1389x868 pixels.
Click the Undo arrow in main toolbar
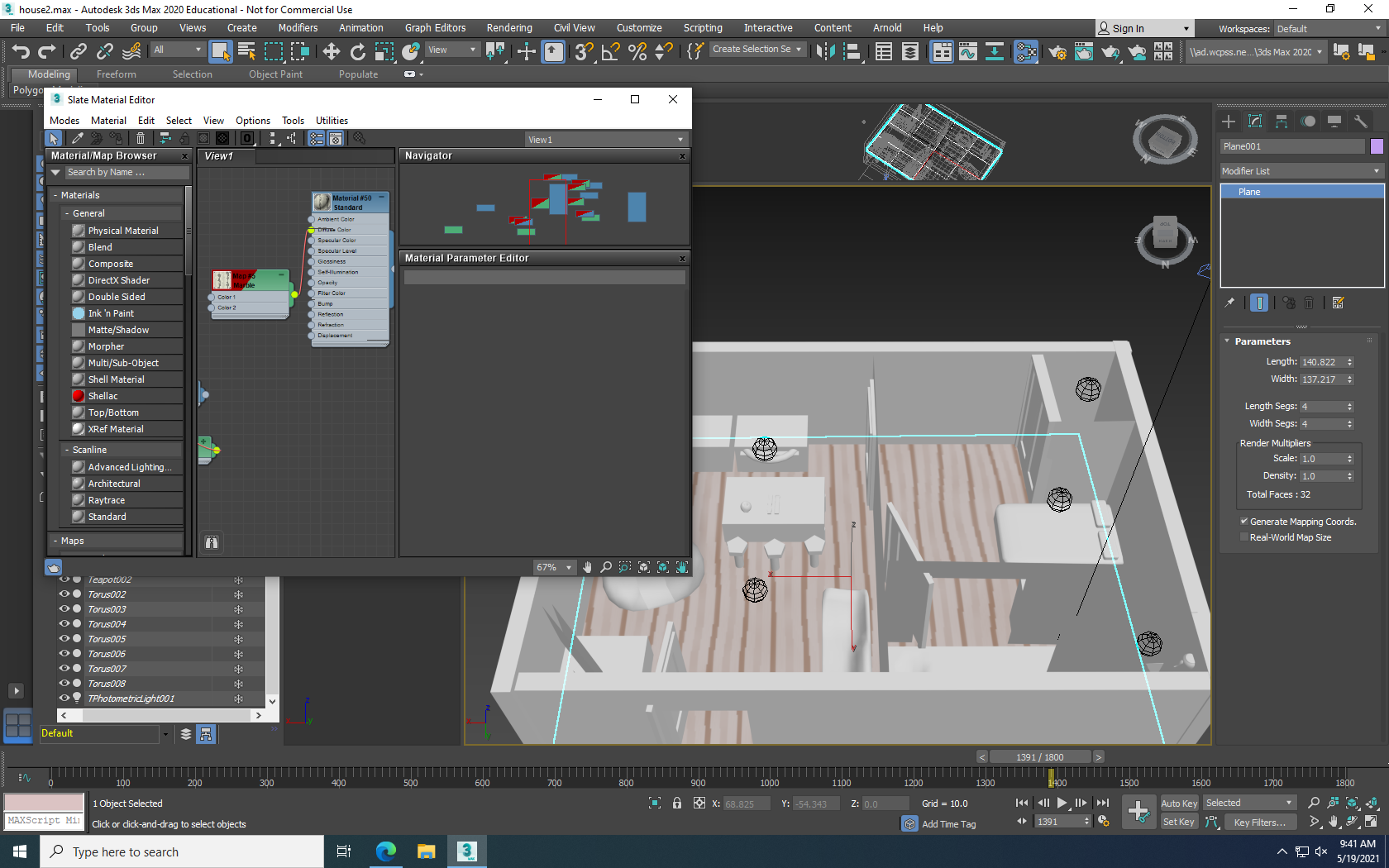click(21, 52)
